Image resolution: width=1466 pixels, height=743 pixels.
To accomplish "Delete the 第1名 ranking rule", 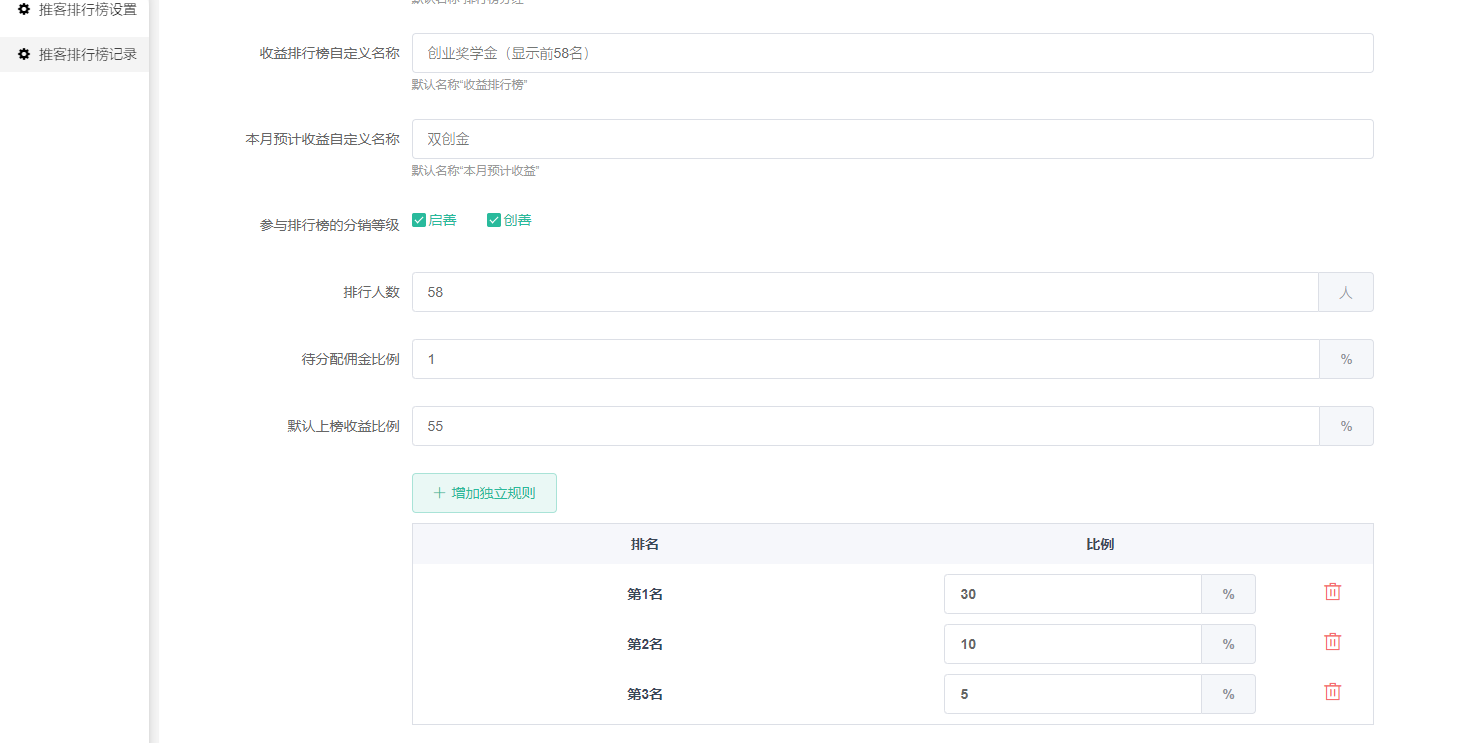I will (1332, 592).
